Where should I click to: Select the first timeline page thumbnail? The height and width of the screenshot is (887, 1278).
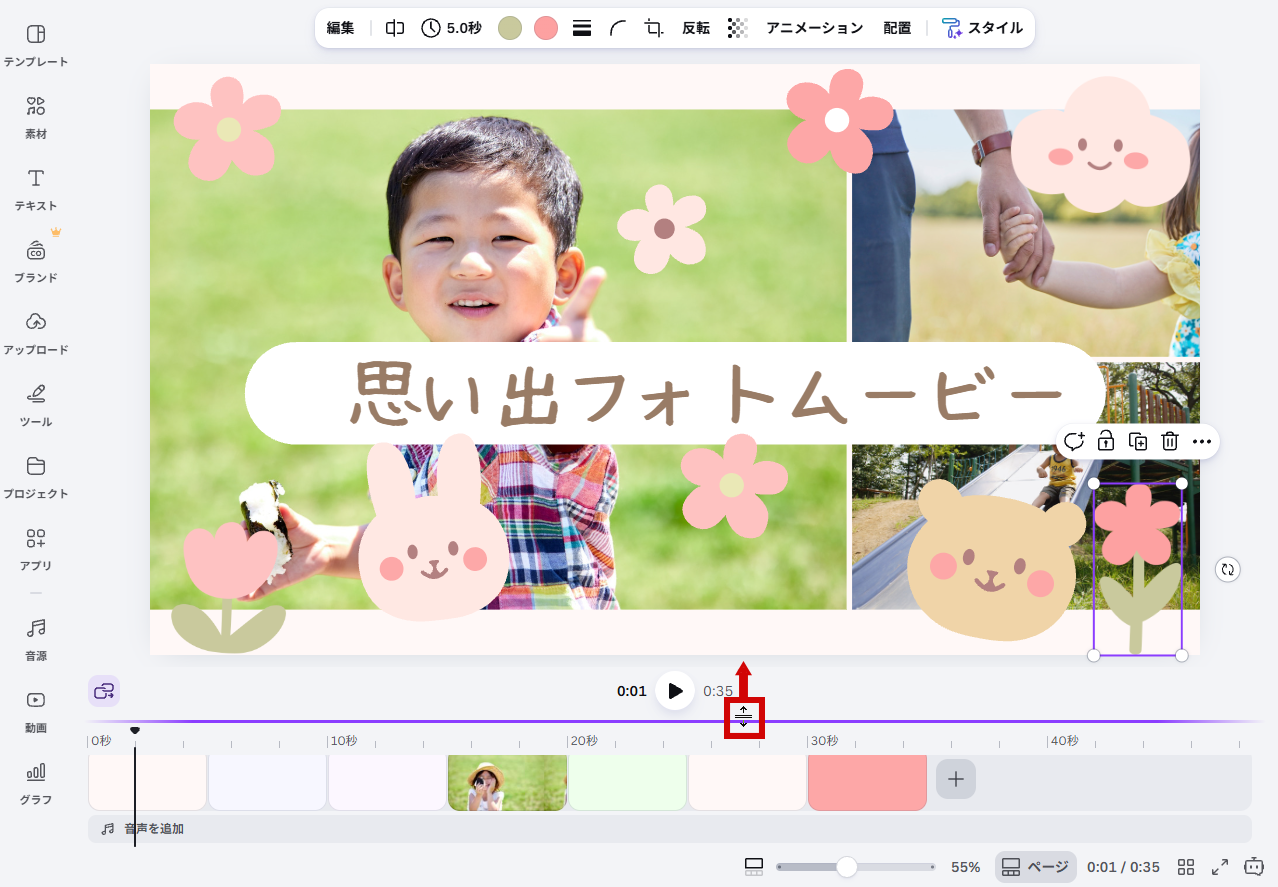coord(147,783)
